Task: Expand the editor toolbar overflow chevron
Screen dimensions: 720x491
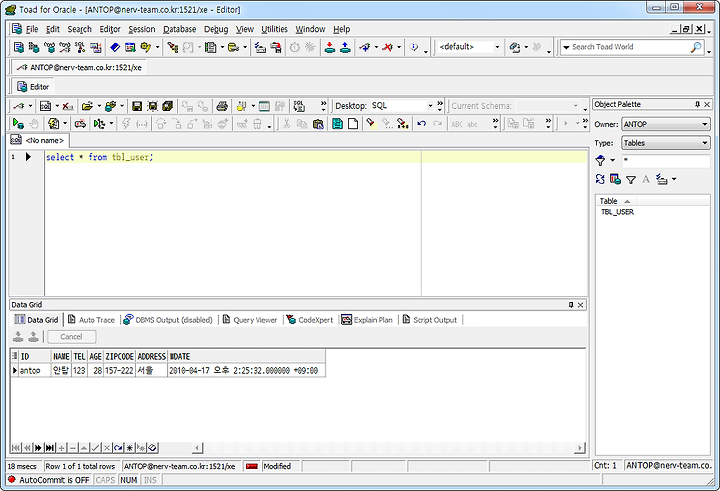Action: pos(323,106)
